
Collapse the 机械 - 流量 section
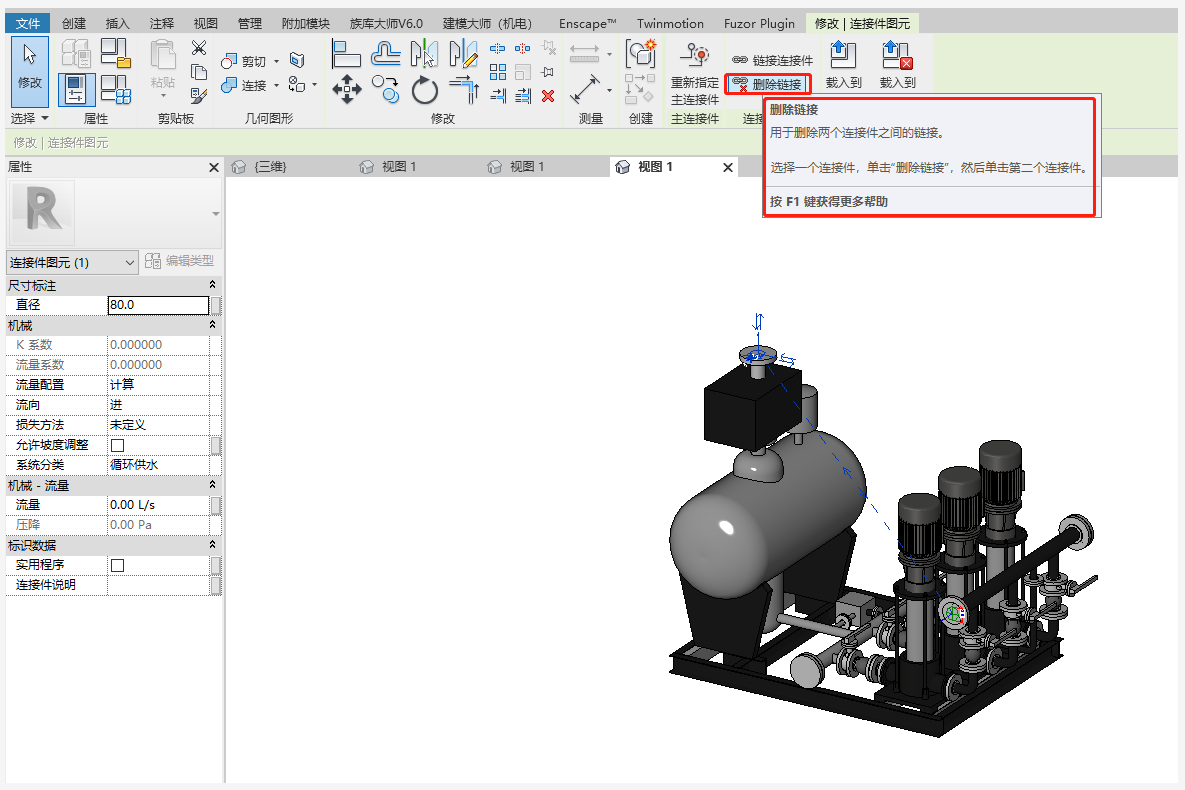point(212,486)
